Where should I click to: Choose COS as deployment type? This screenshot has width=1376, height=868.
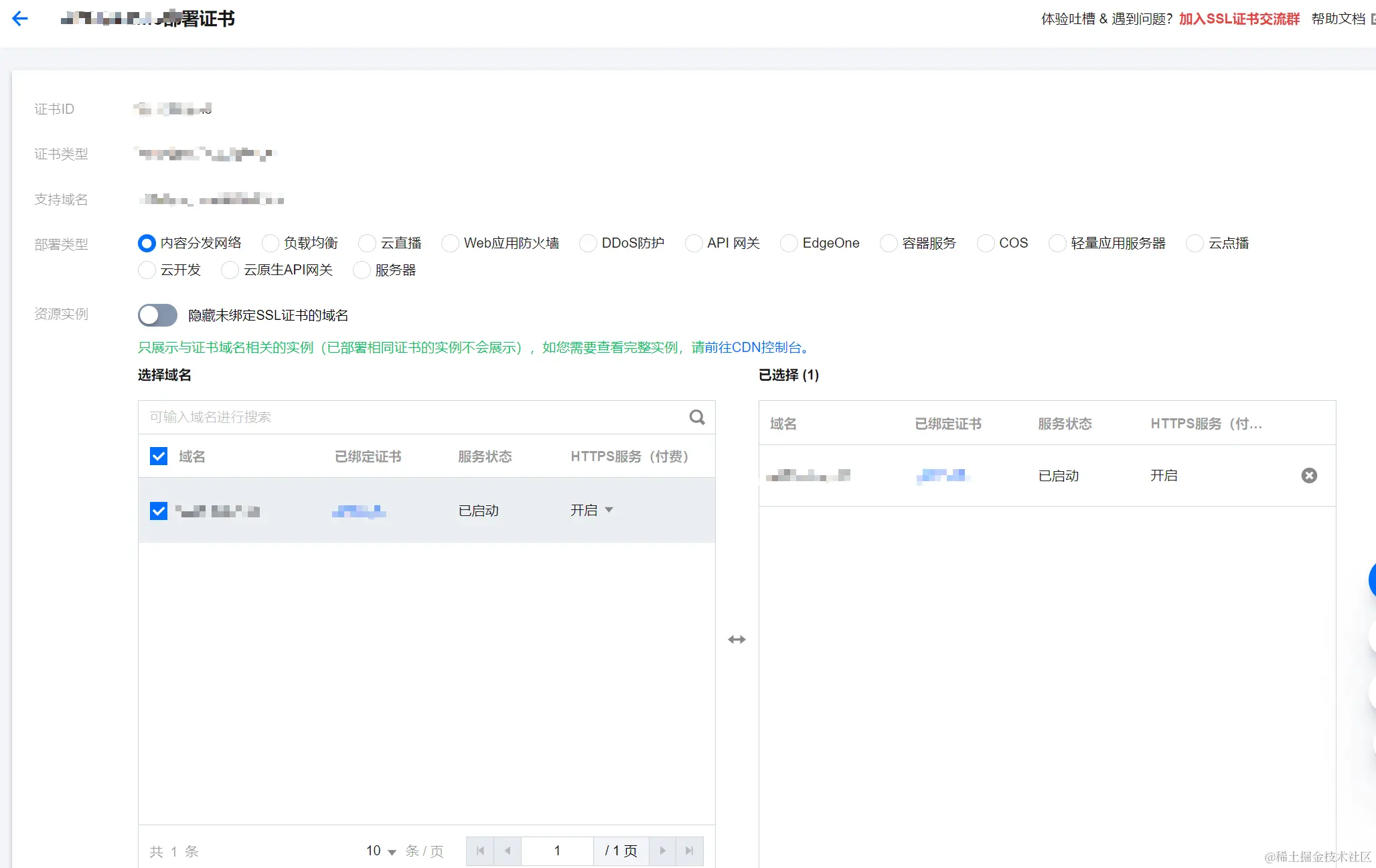coord(986,244)
